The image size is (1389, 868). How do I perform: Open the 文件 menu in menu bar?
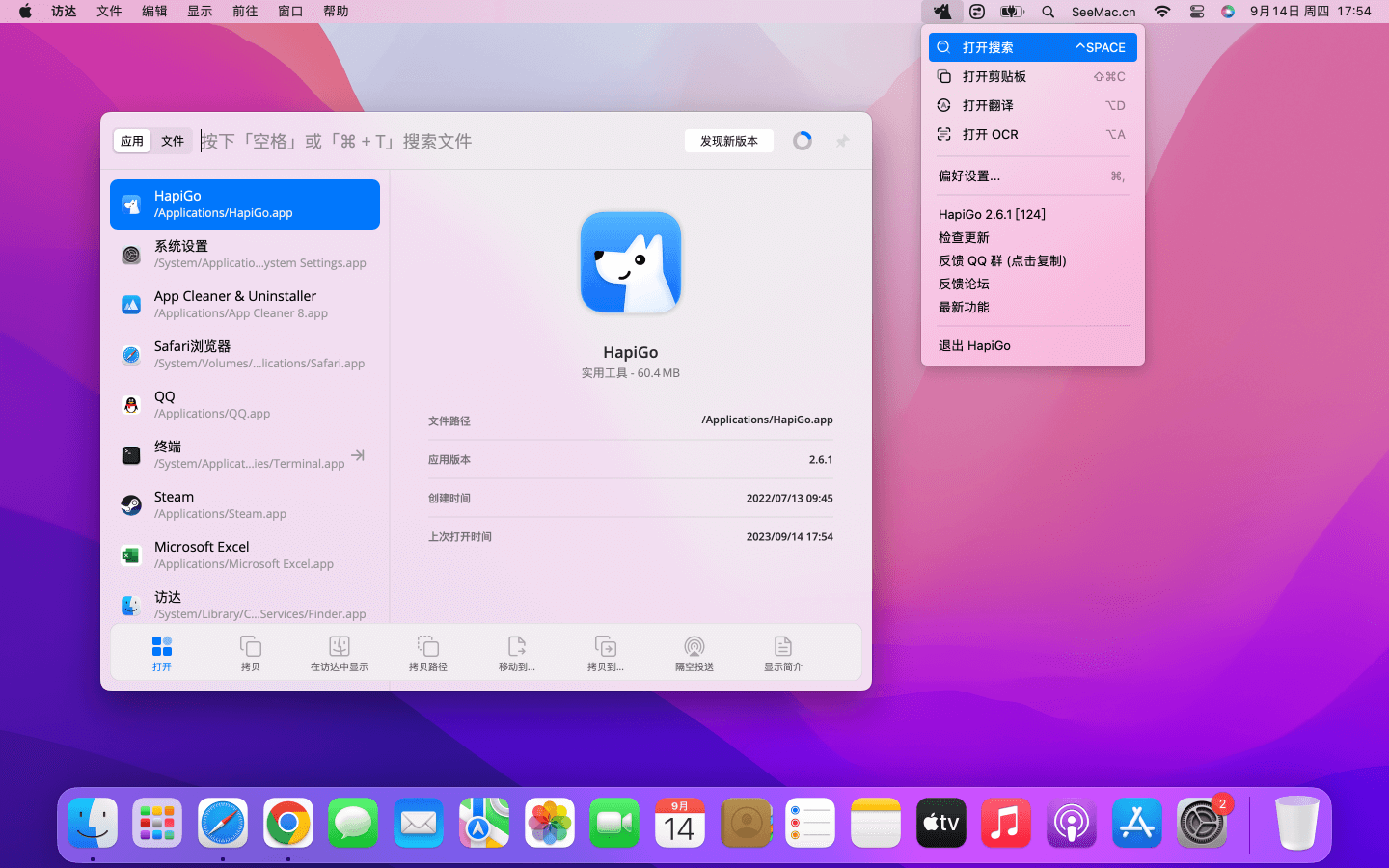point(109,12)
